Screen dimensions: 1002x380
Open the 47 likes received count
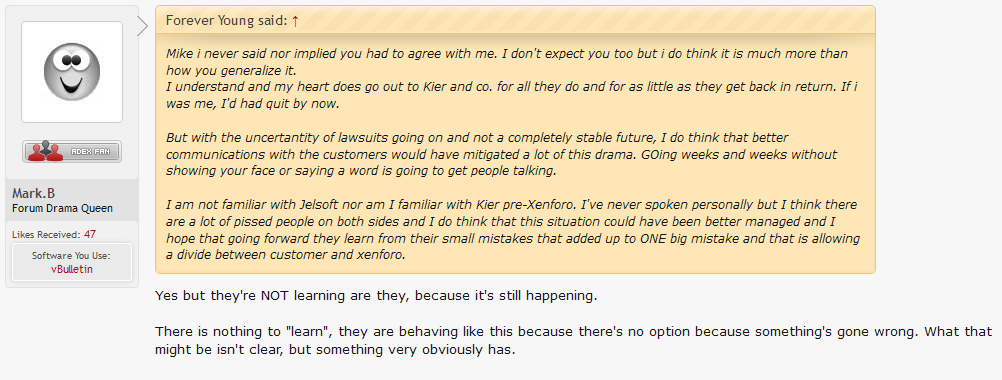[x=89, y=234]
